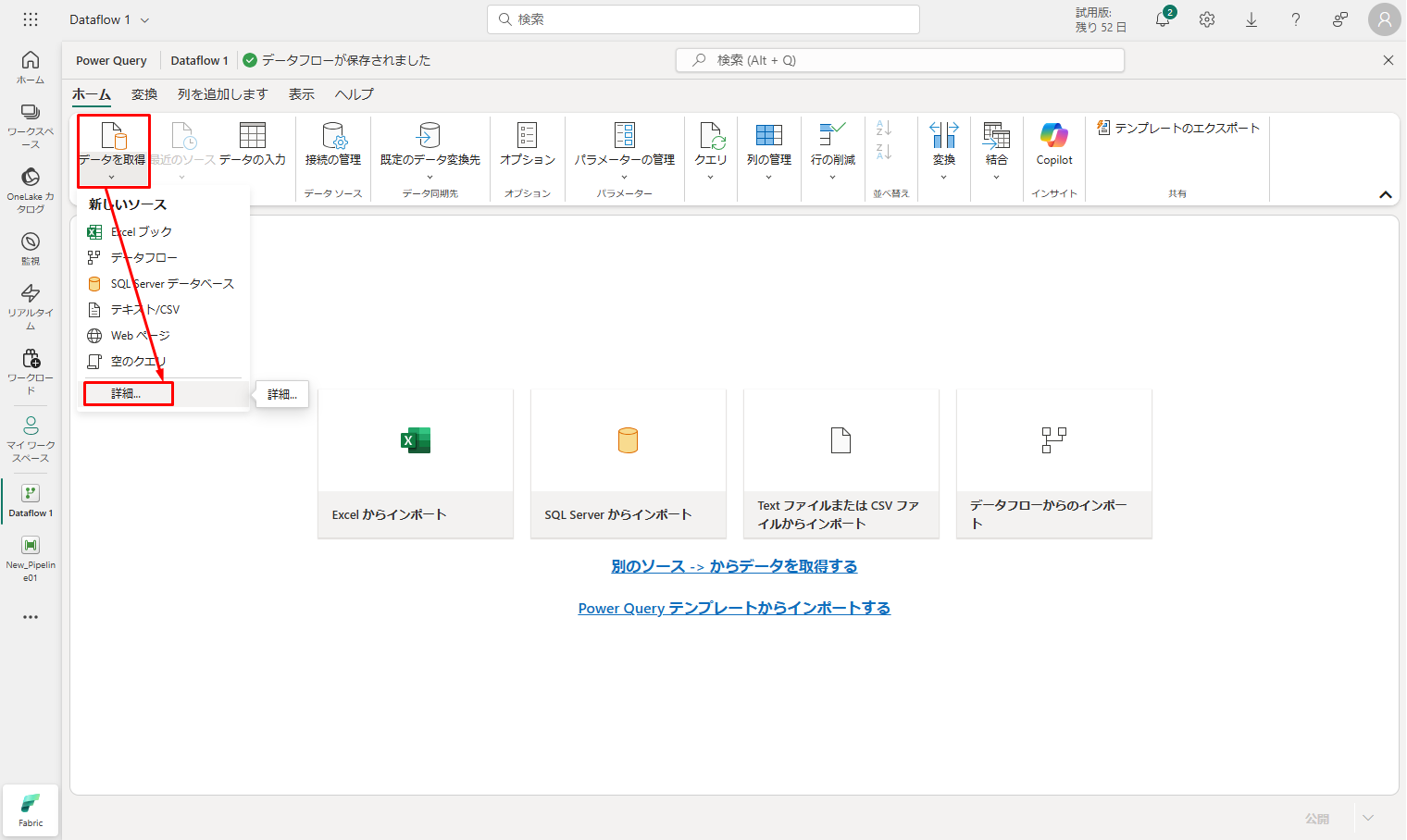Click the Fabric logo at bottom left
Screen dimensions: 1407x840
(31, 809)
